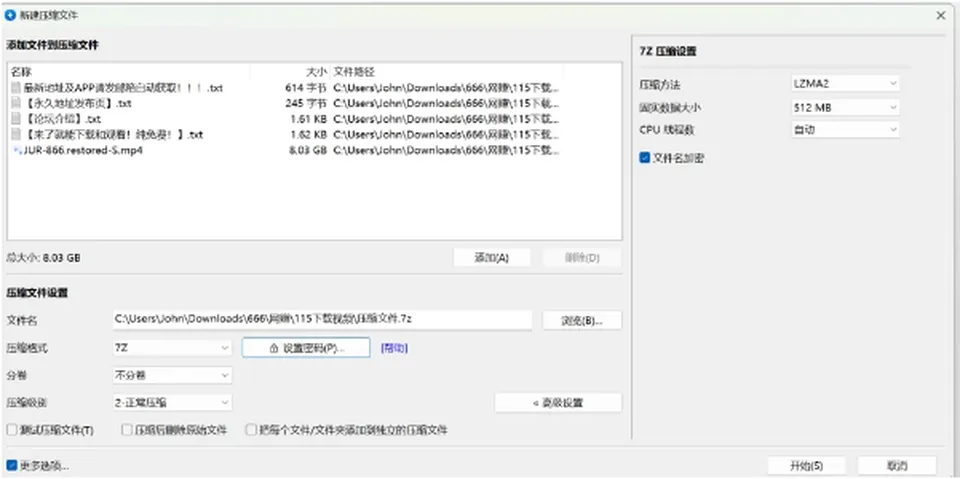Close the new archive dialog window

941,15
